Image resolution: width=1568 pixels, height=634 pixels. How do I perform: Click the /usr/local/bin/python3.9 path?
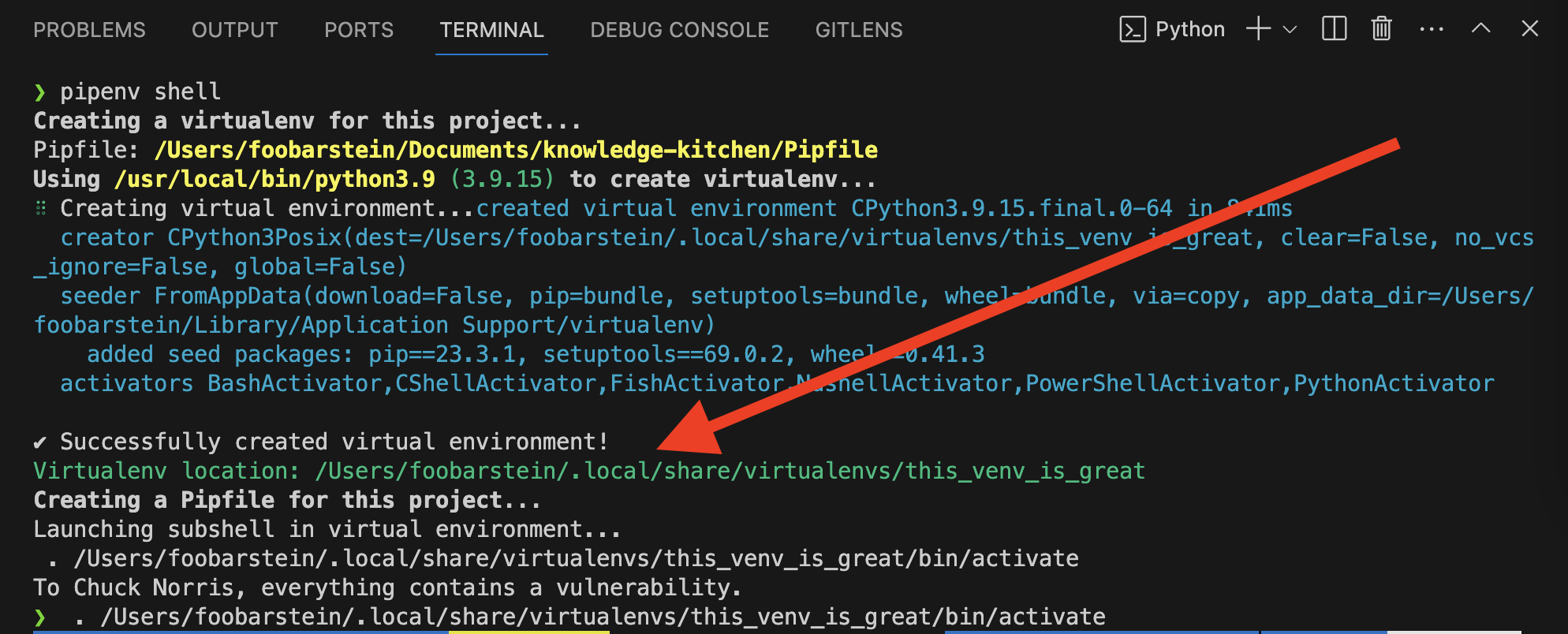coord(274,179)
